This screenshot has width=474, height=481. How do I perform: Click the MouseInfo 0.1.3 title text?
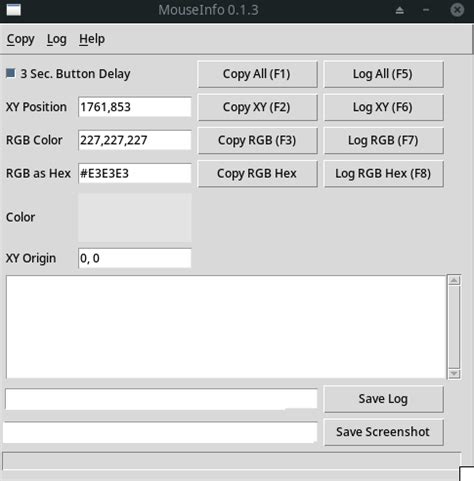(x=208, y=10)
